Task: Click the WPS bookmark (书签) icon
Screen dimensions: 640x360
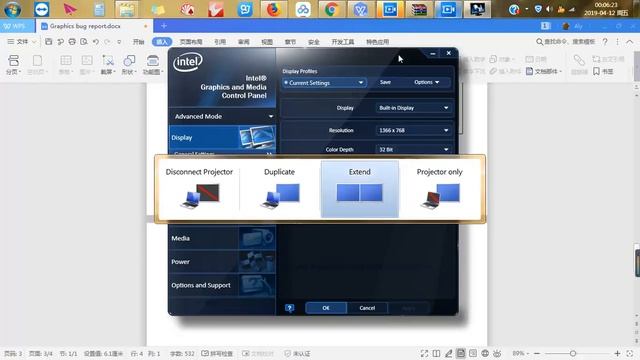Action: click(x=603, y=71)
